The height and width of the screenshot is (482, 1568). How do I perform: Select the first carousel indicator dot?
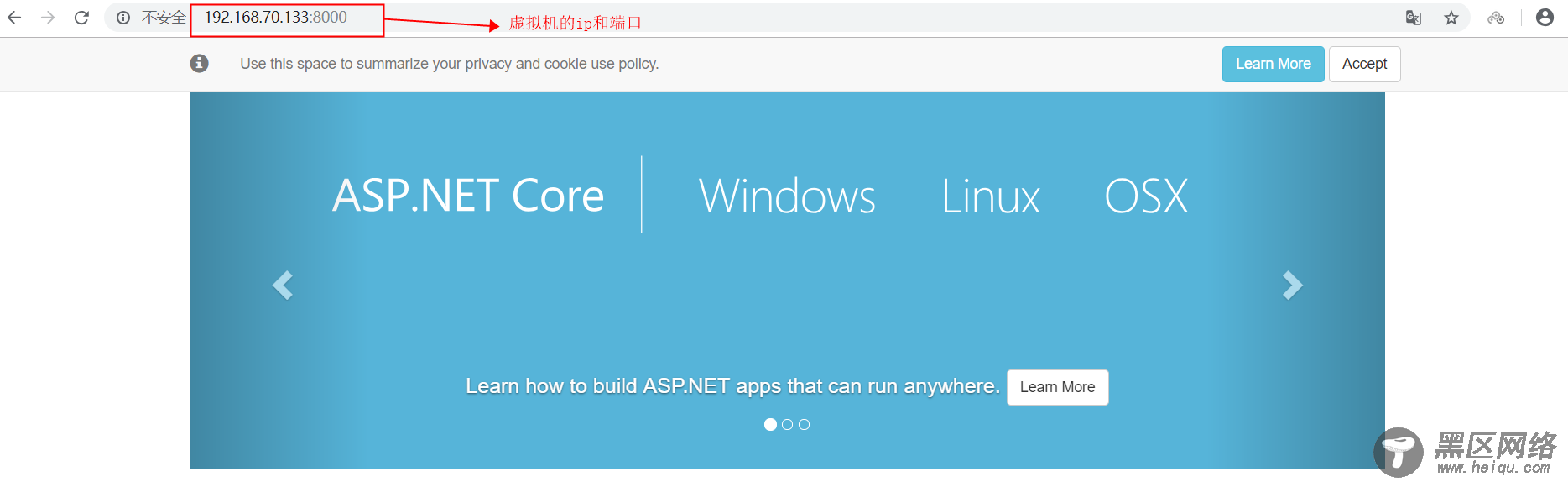[x=770, y=425]
